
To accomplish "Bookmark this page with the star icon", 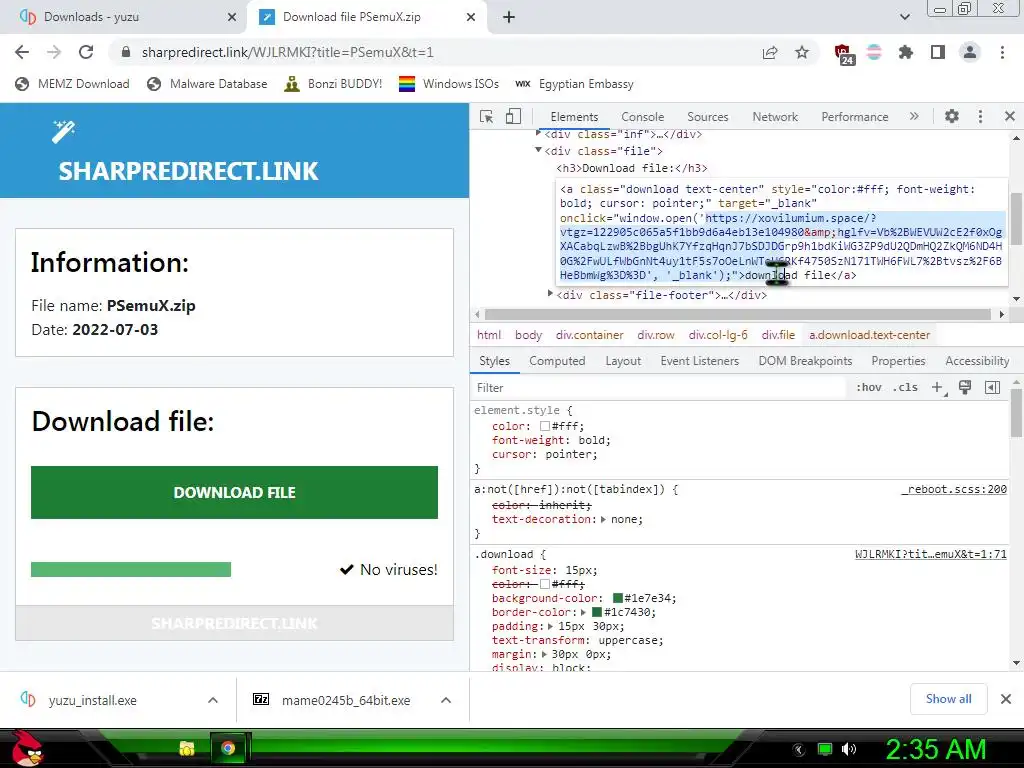I will tap(802, 52).
